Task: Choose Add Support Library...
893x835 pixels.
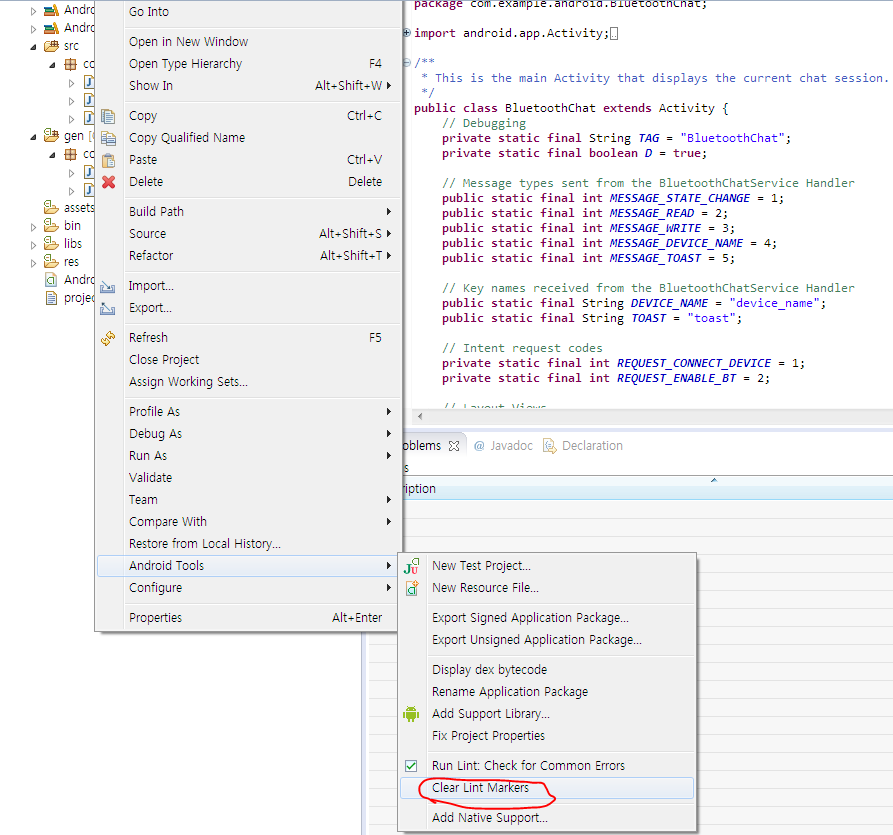Action: [x=547, y=714]
